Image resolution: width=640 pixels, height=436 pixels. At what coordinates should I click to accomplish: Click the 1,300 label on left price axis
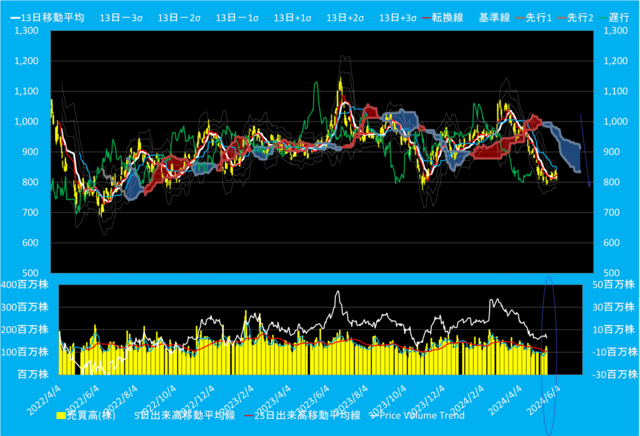coord(27,31)
